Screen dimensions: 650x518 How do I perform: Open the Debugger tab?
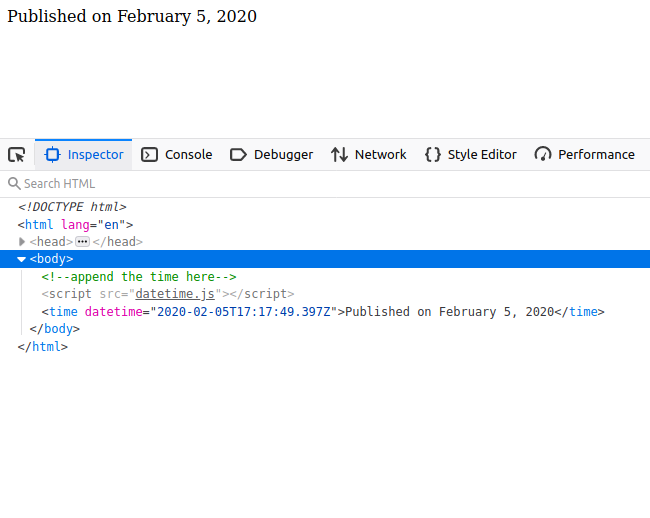tap(272, 155)
